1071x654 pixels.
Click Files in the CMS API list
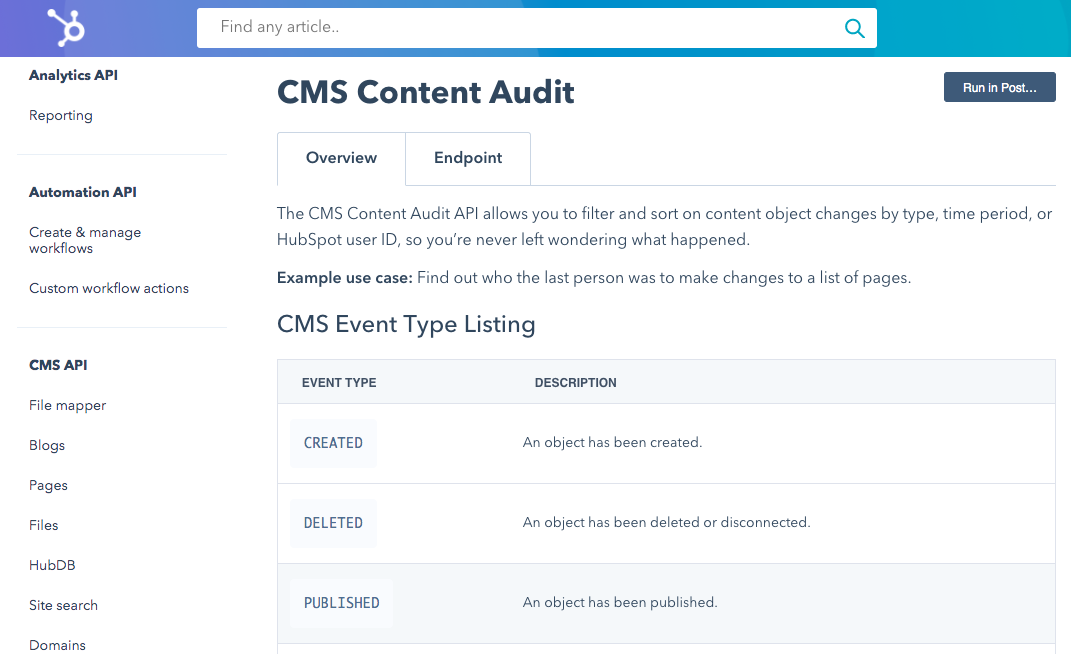point(44,525)
